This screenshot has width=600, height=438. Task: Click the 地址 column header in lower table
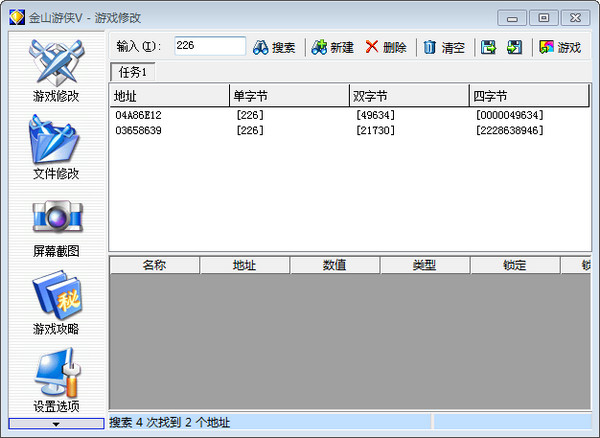(x=245, y=265)
